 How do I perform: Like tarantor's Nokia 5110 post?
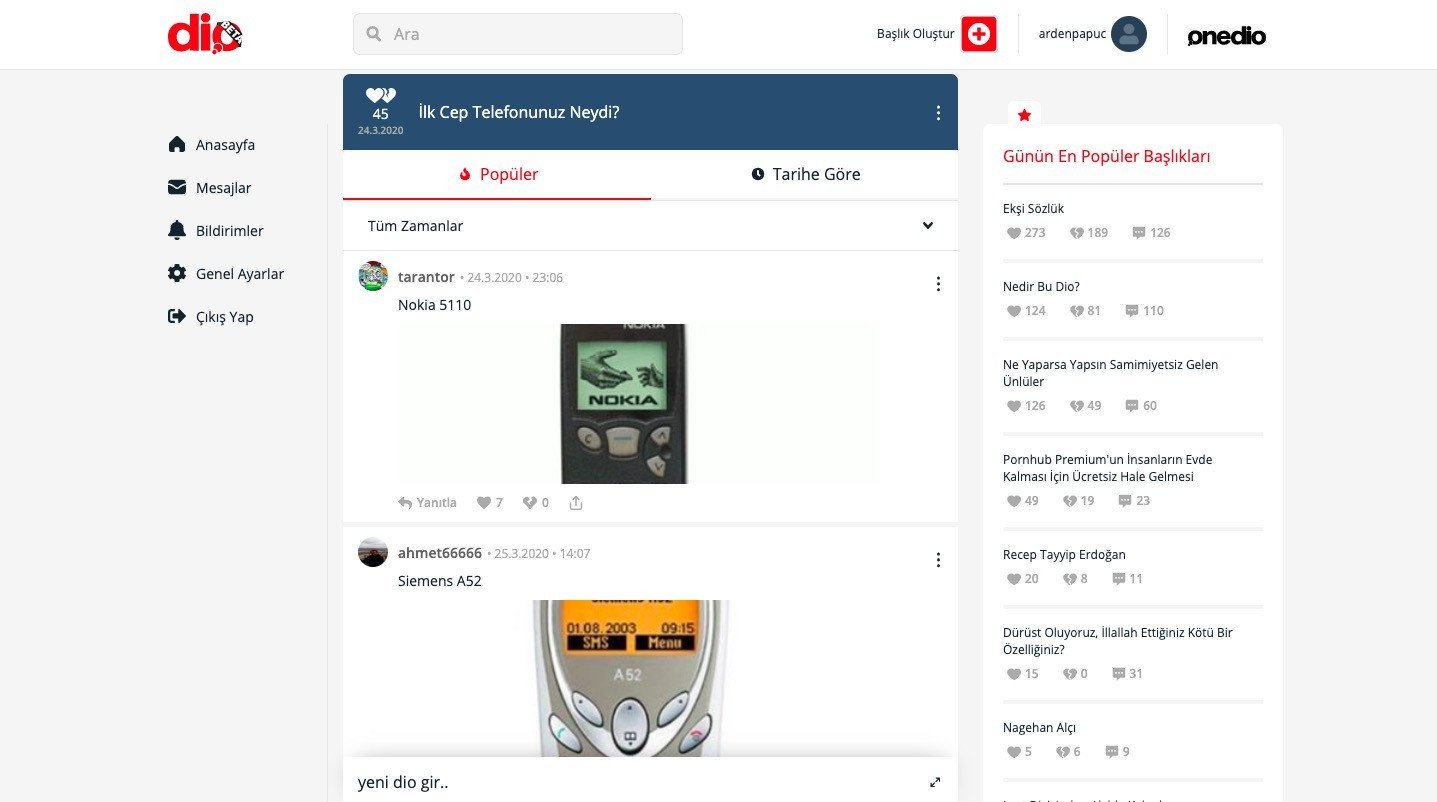(484, 503)
